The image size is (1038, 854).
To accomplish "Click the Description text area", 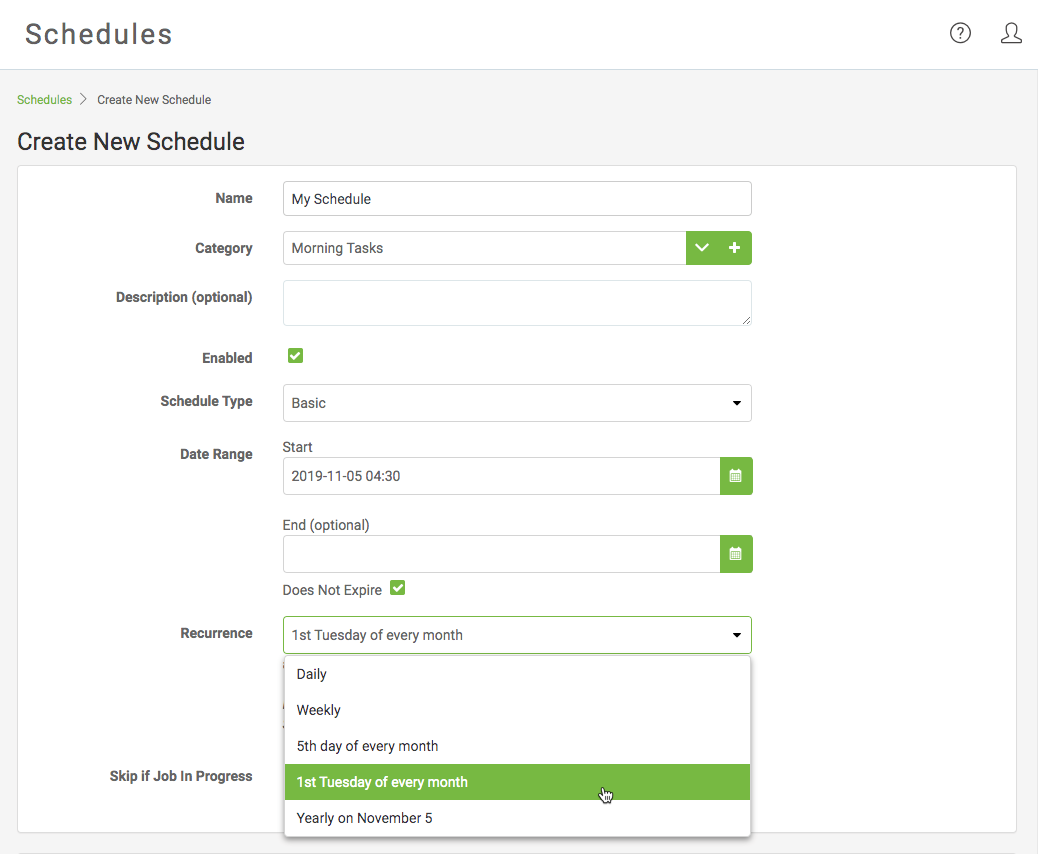I will tap(517, 303).
